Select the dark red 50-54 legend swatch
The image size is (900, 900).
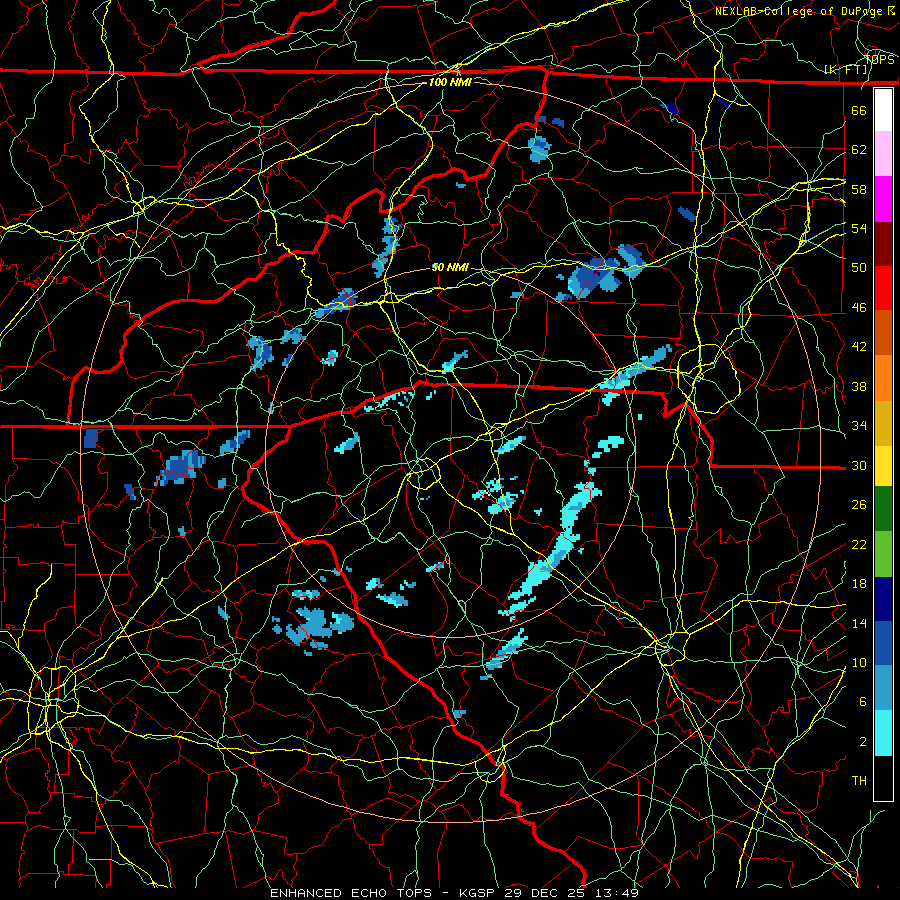tap(883, 244)
